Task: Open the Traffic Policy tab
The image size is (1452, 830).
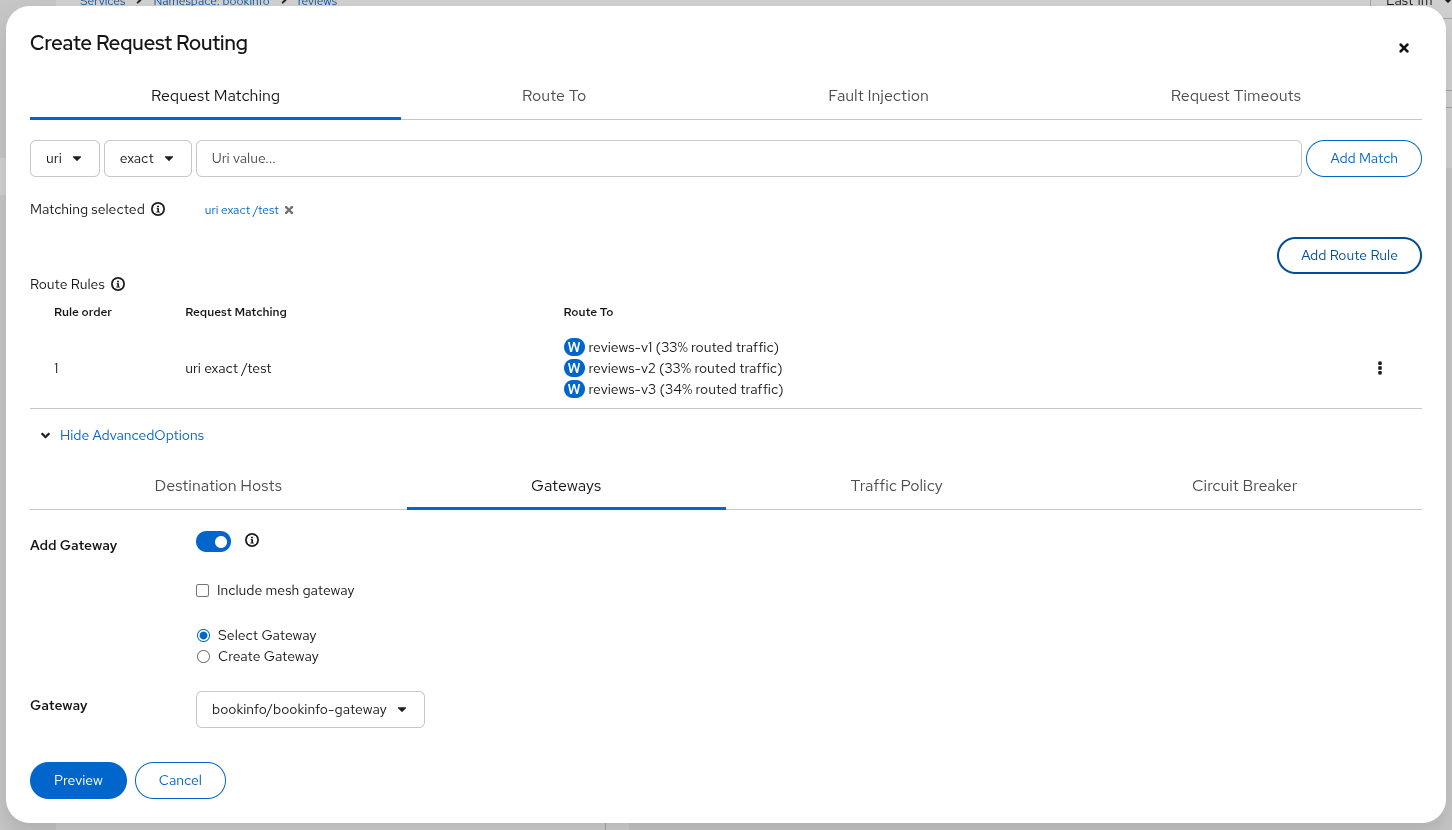Action: (x=896, y=486)
